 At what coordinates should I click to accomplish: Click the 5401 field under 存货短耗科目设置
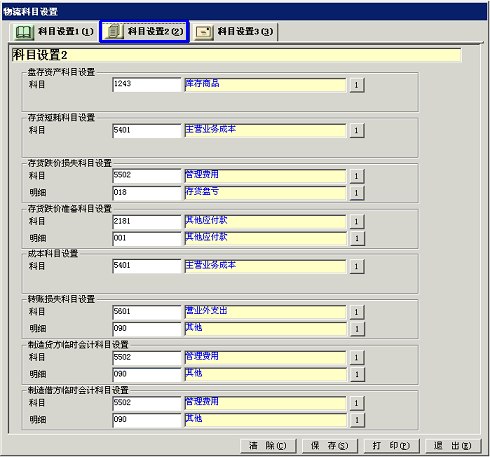[147, 131]
